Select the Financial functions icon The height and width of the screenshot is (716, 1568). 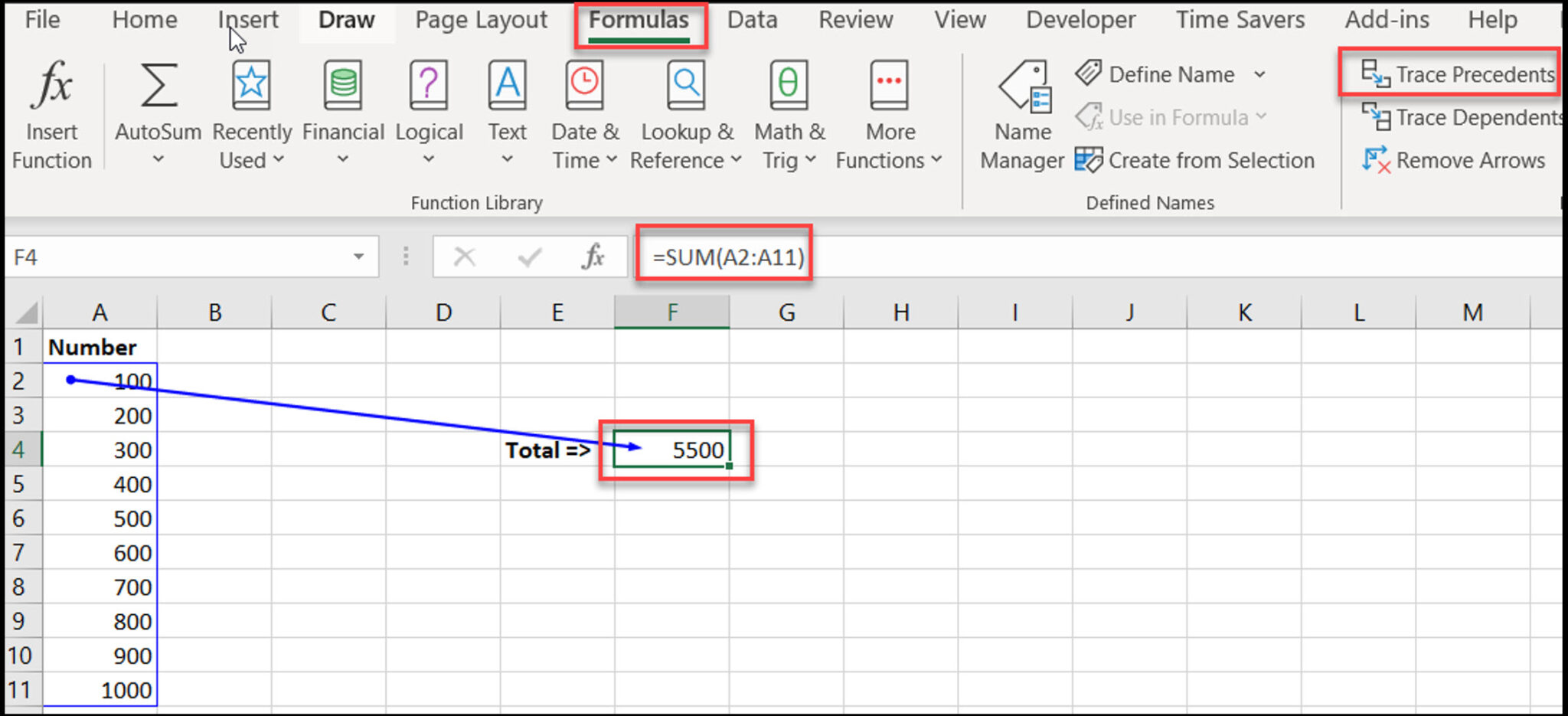point(343,107)
